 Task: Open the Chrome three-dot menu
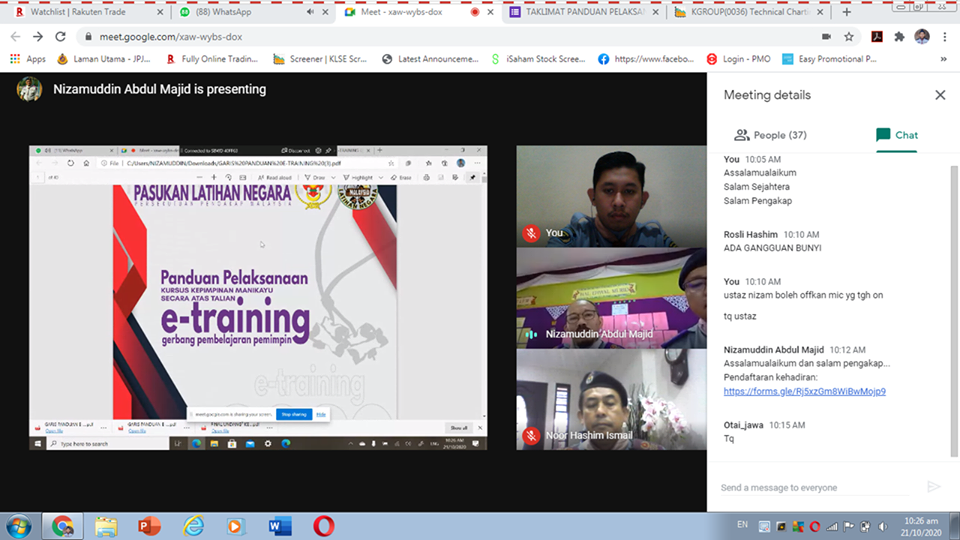tap(945, 37)
